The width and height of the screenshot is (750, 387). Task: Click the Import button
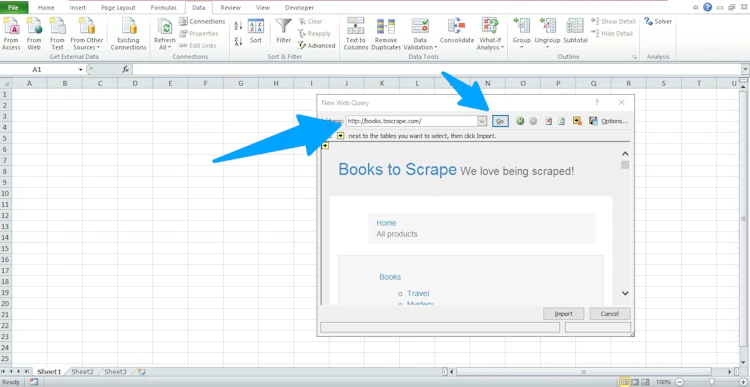pyautogui.click(x=563, y=314)
